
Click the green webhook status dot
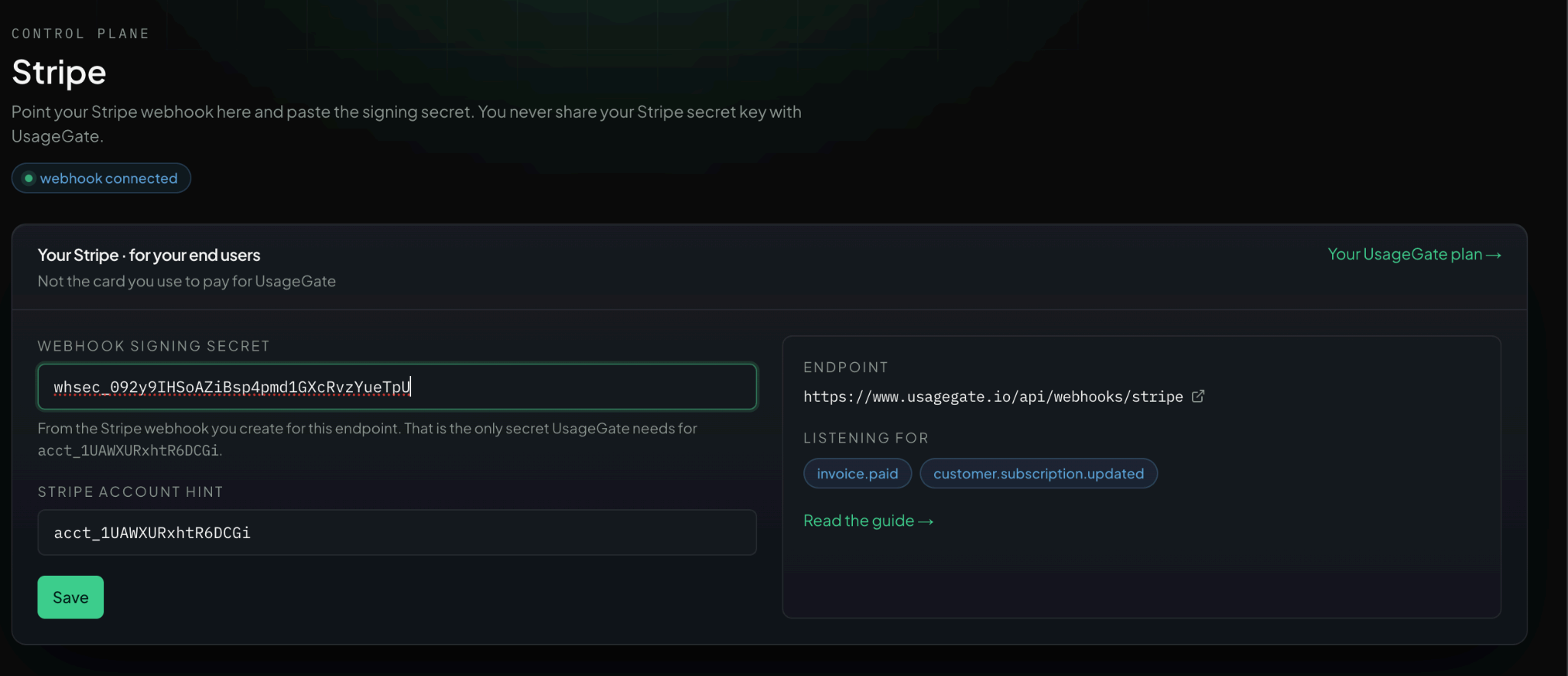tap(28, 178)
